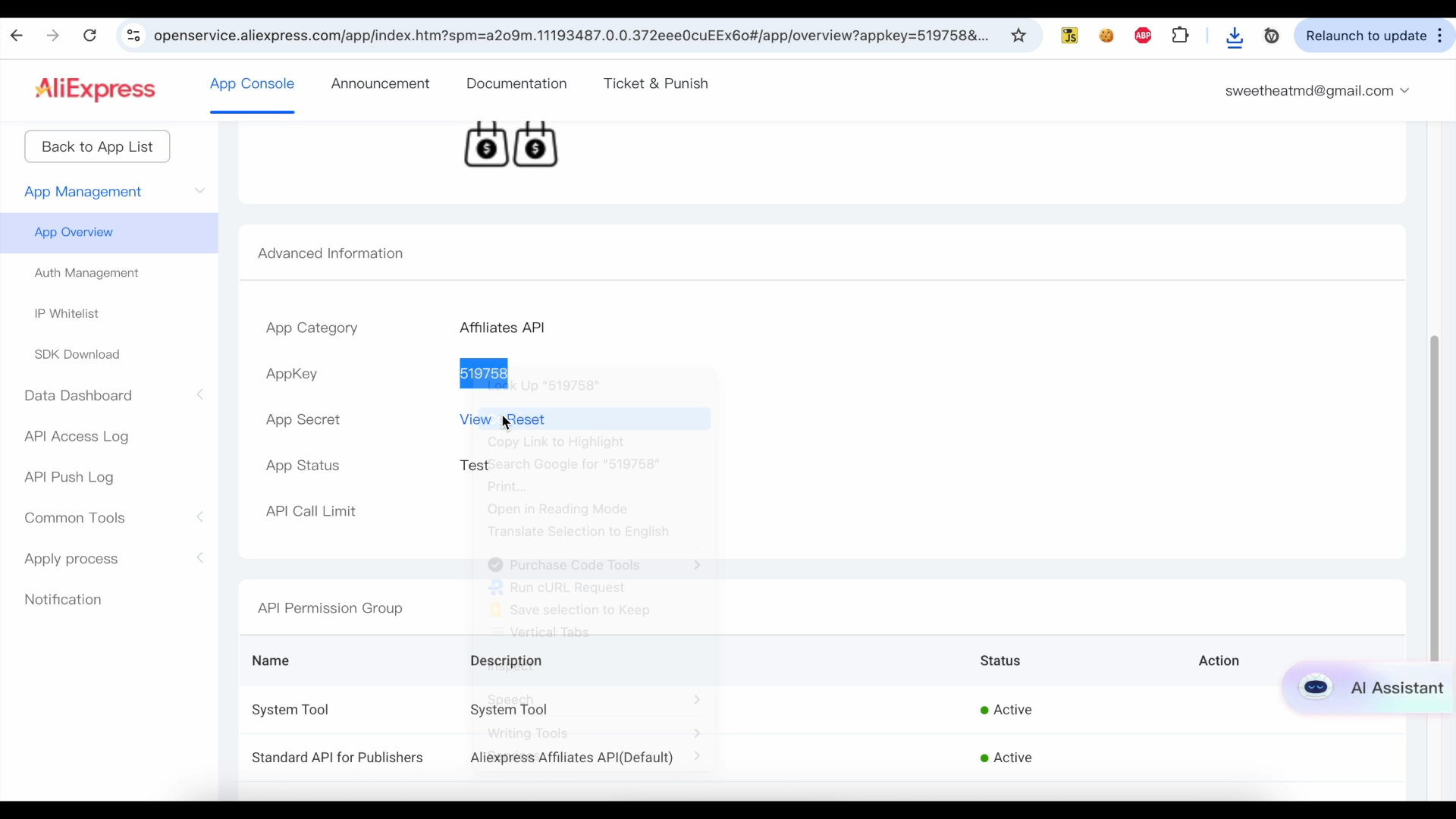Click Active status of System Tool row
1456x819 pixels.
click(x=1006, y=711)
